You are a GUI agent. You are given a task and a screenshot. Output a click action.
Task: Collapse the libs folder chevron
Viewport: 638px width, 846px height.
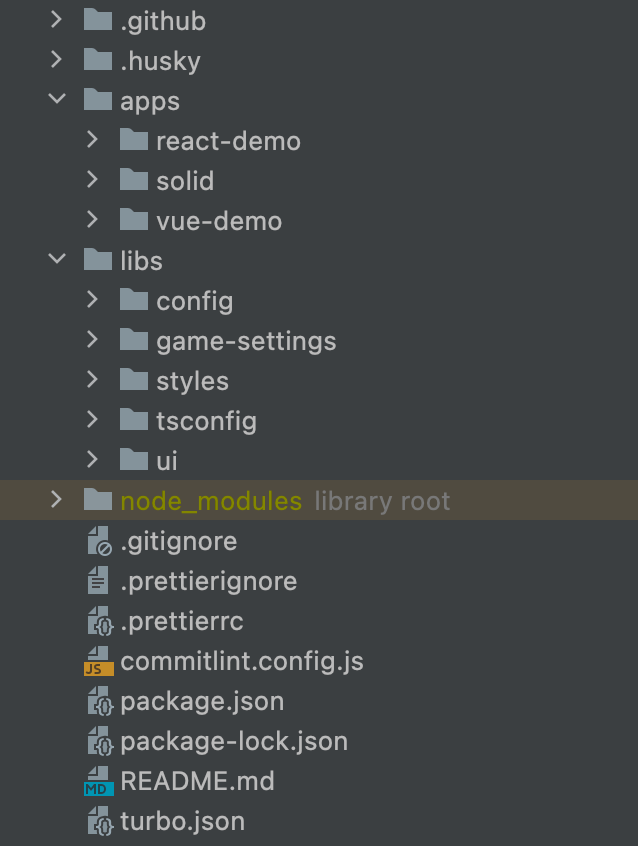(58, 260)
